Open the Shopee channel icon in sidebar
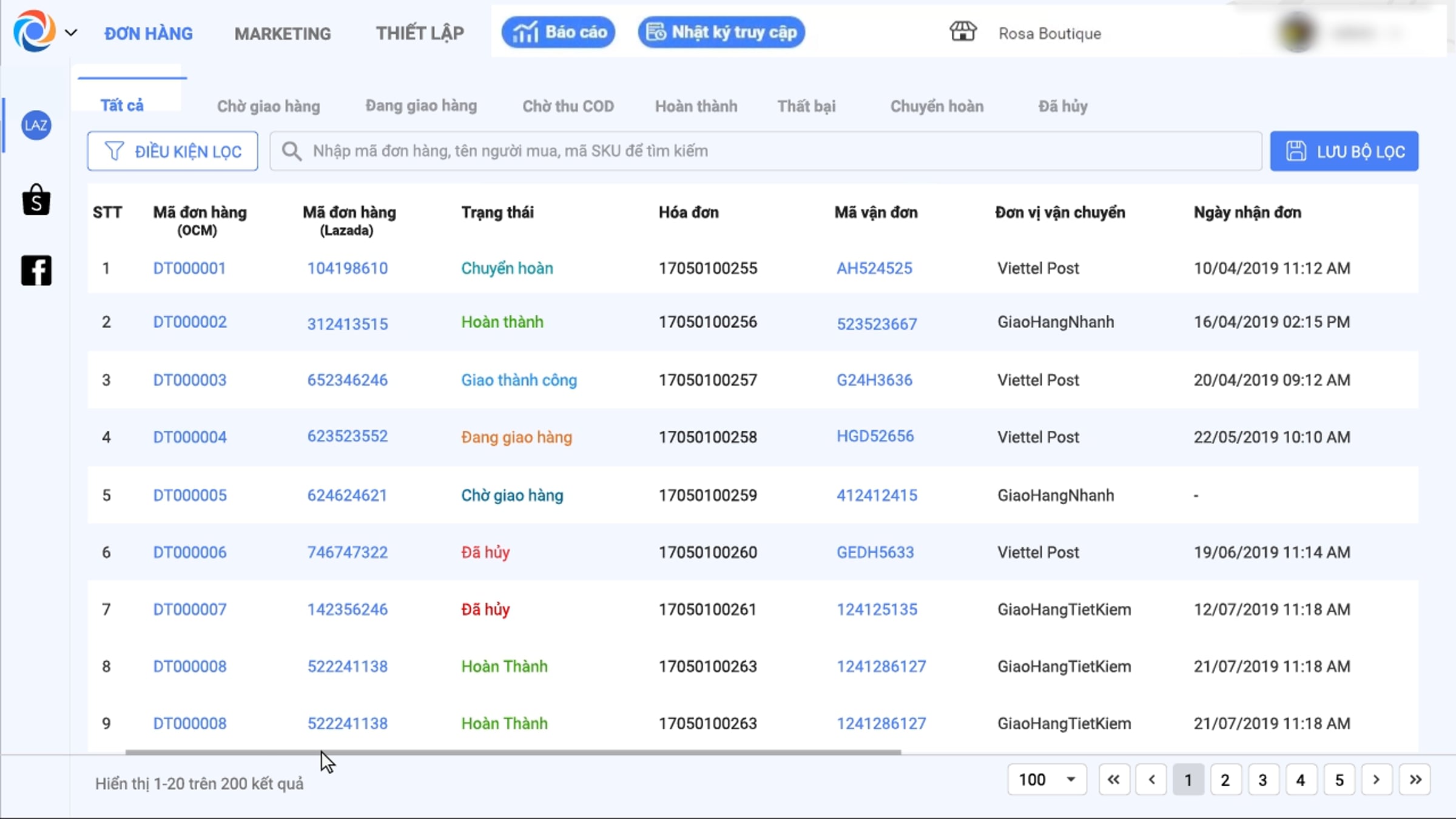The height and width of the screenshot is (819, 1456). (36, 200)
